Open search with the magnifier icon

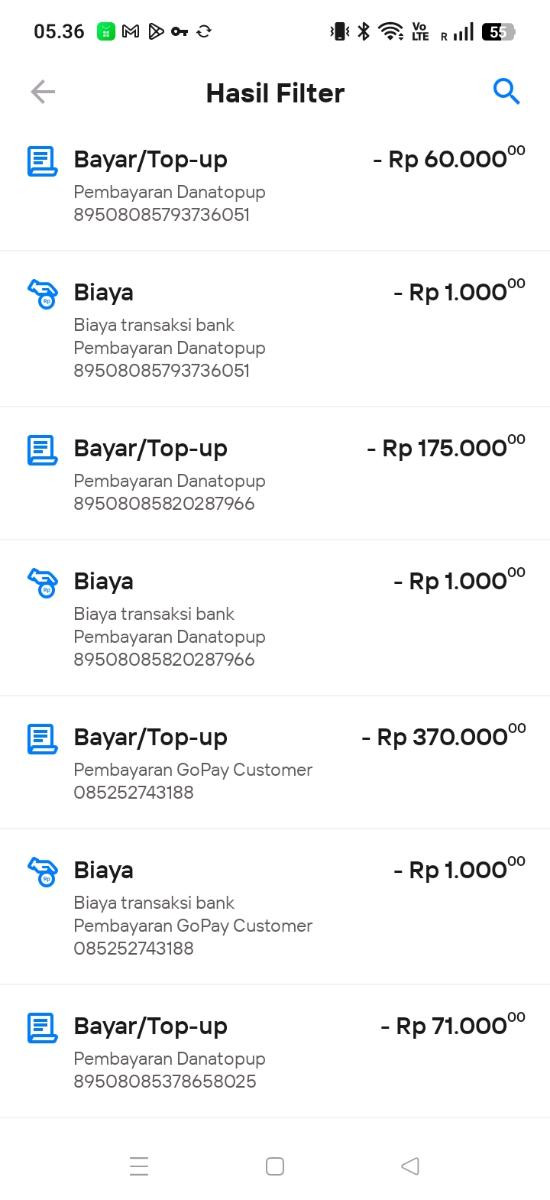click(507, 92)
